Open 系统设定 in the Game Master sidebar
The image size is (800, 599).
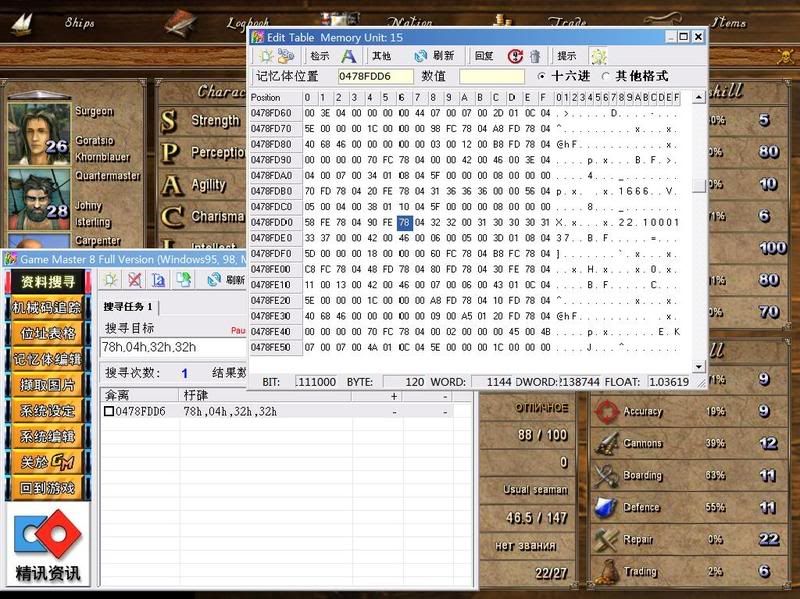coord(47,411)
